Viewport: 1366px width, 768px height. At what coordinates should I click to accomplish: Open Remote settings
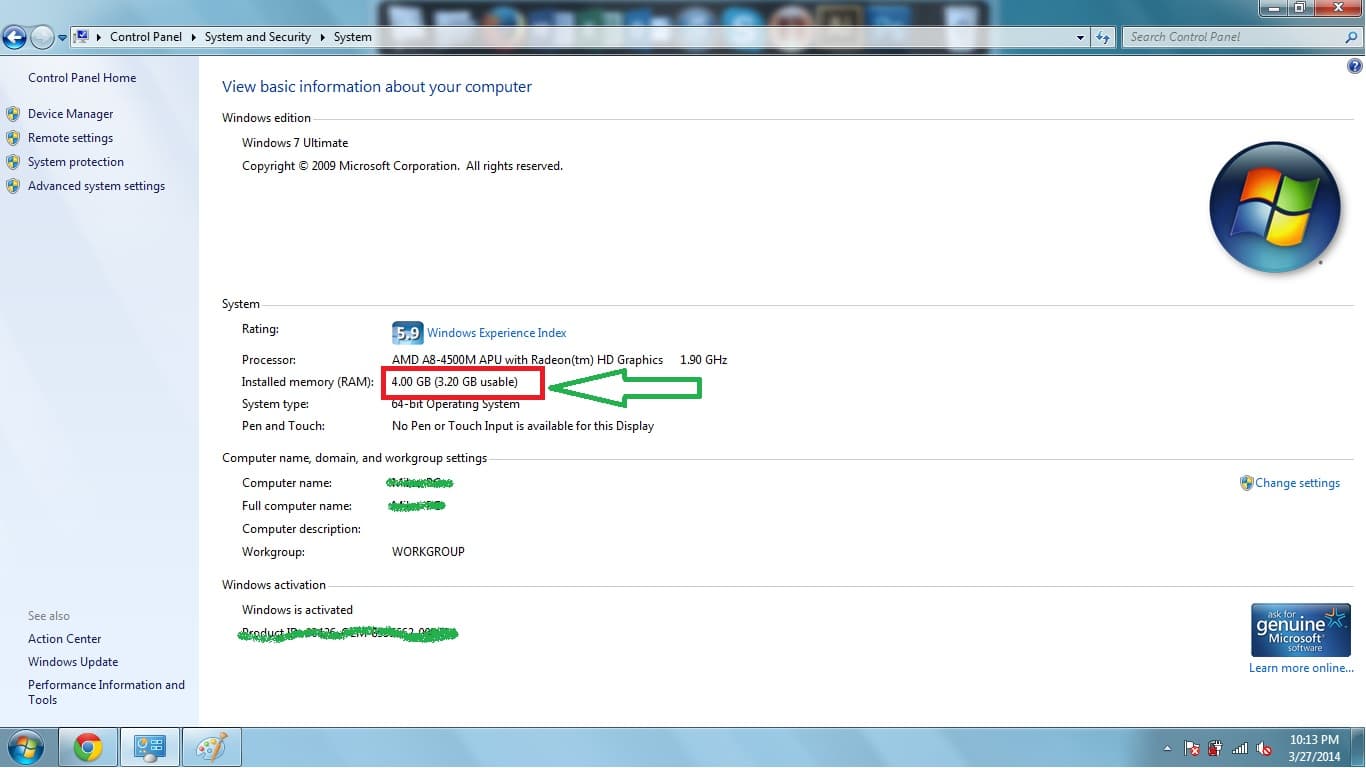pos(70,138)
